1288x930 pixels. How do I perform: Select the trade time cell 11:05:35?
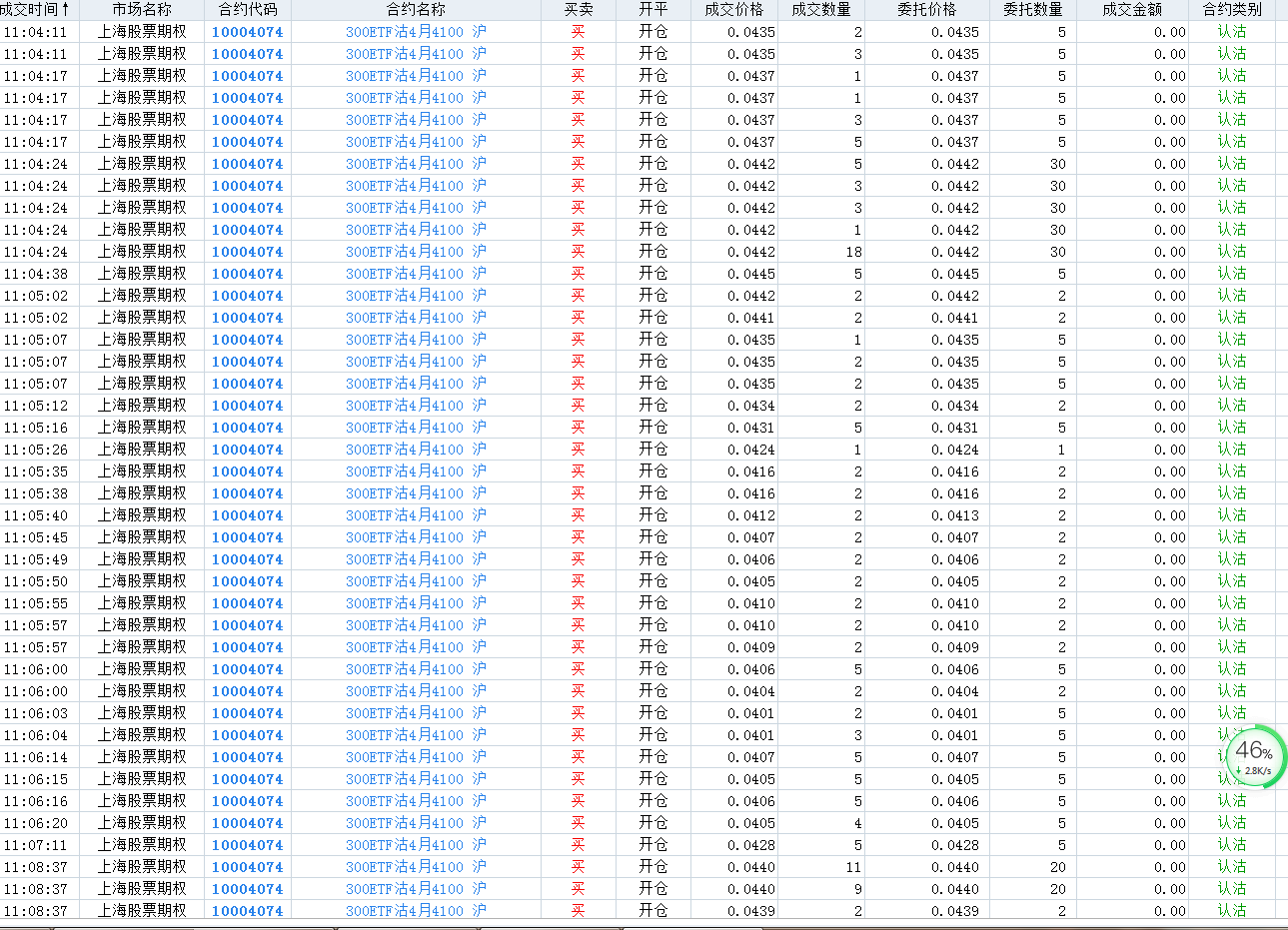coord(36,471)
